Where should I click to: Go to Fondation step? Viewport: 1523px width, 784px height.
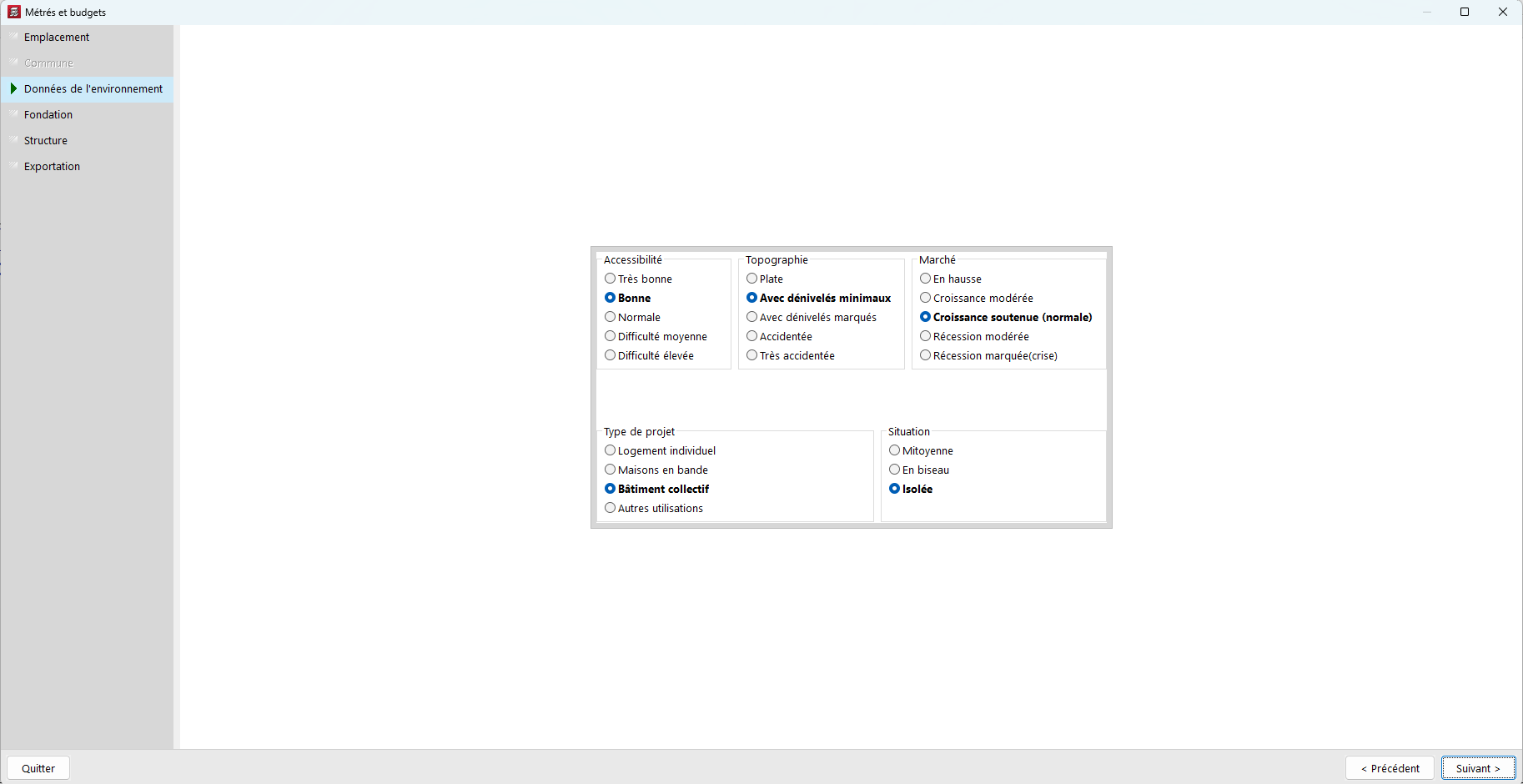click(x=87, y=115)
